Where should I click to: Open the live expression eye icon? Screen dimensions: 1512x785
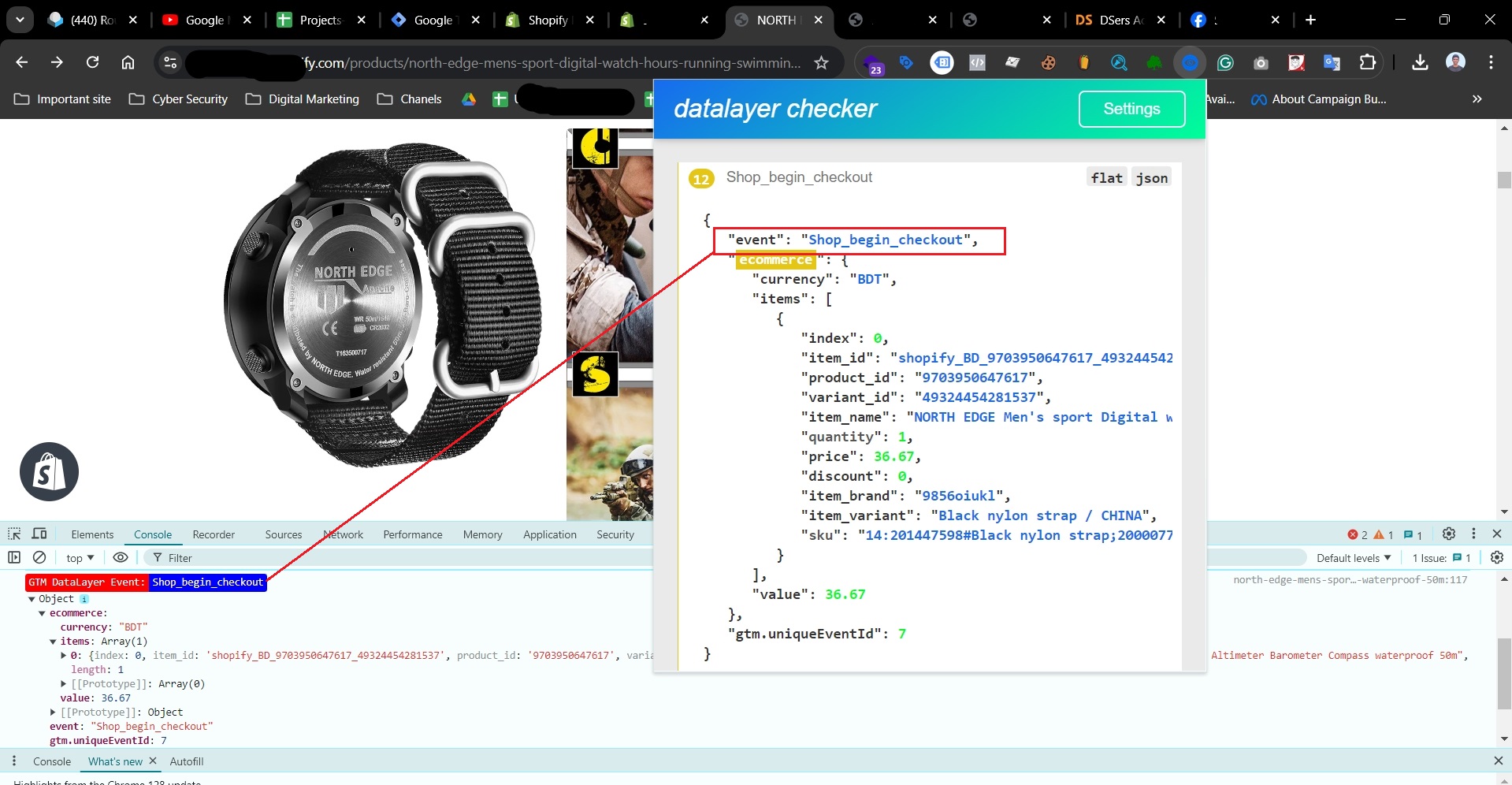pyautogui.click(x=121, y=557)
